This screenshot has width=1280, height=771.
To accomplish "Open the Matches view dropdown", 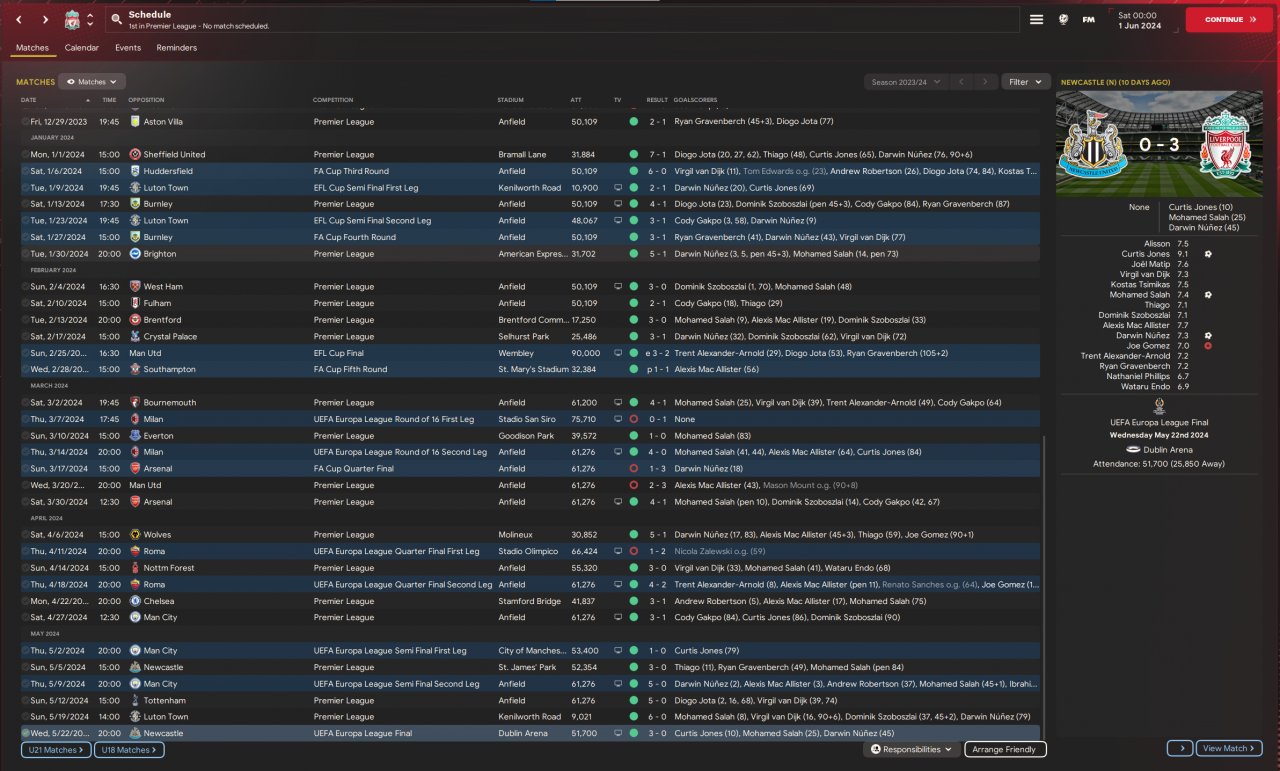I will click(92, 82).
